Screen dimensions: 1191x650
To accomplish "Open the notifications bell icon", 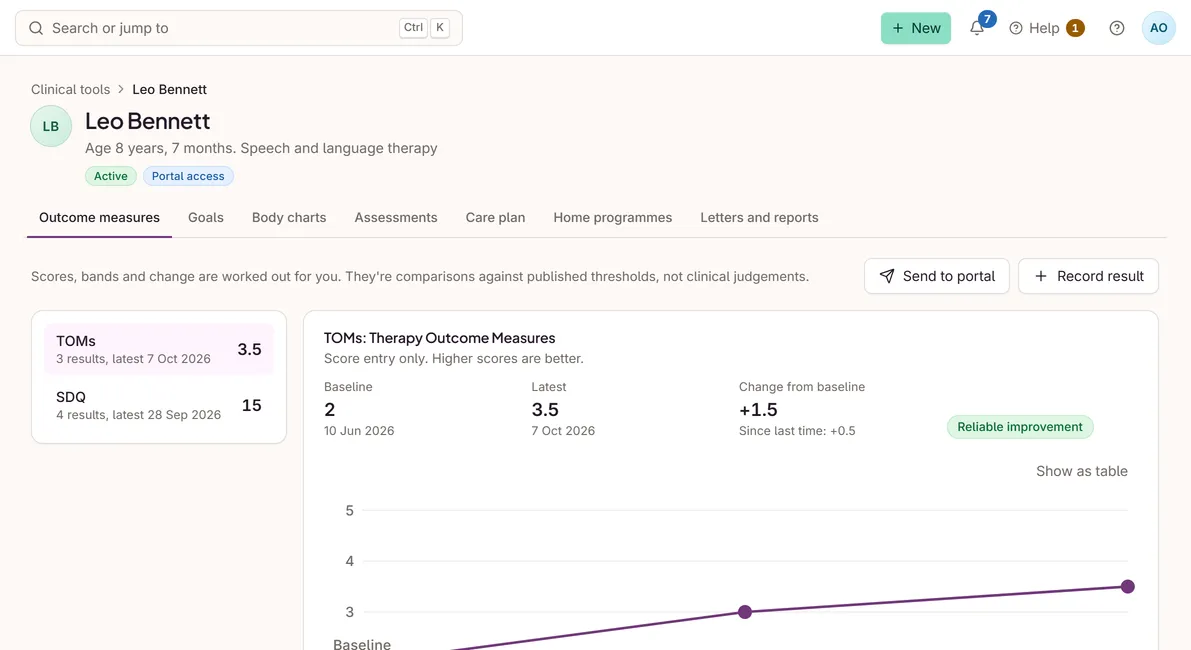I will tap(977, 28).
